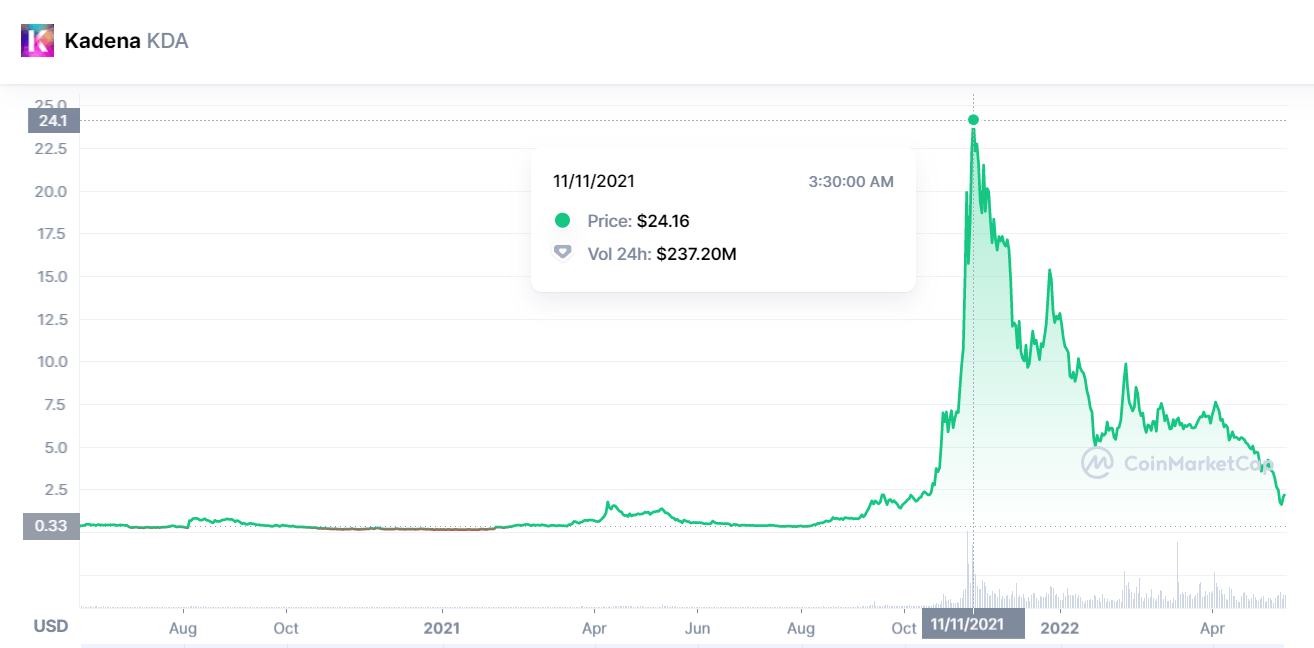Select the 0.33 price badge on axis

coord(51,526)
